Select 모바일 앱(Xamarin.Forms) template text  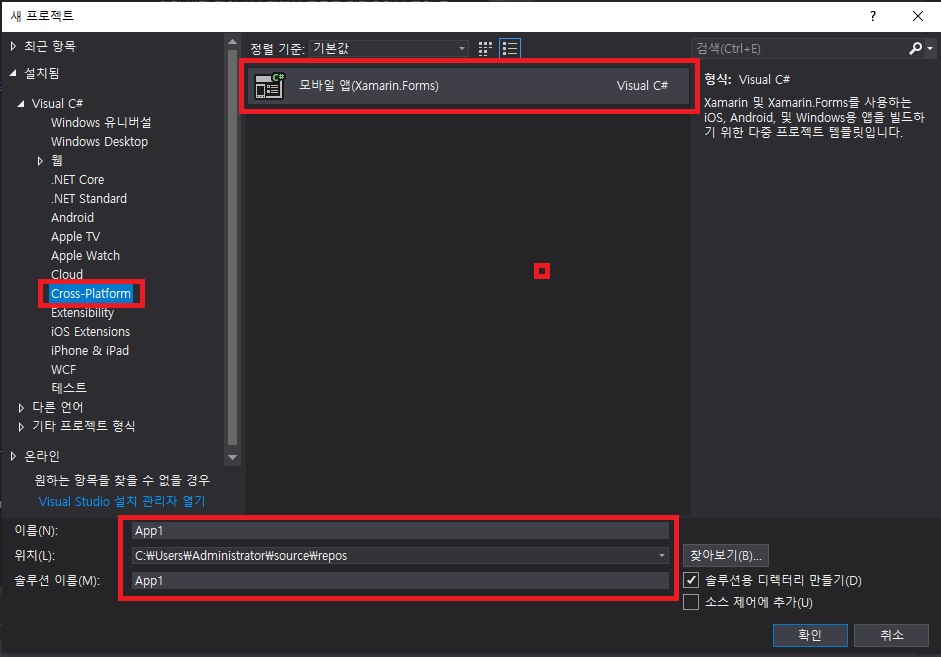368,86
